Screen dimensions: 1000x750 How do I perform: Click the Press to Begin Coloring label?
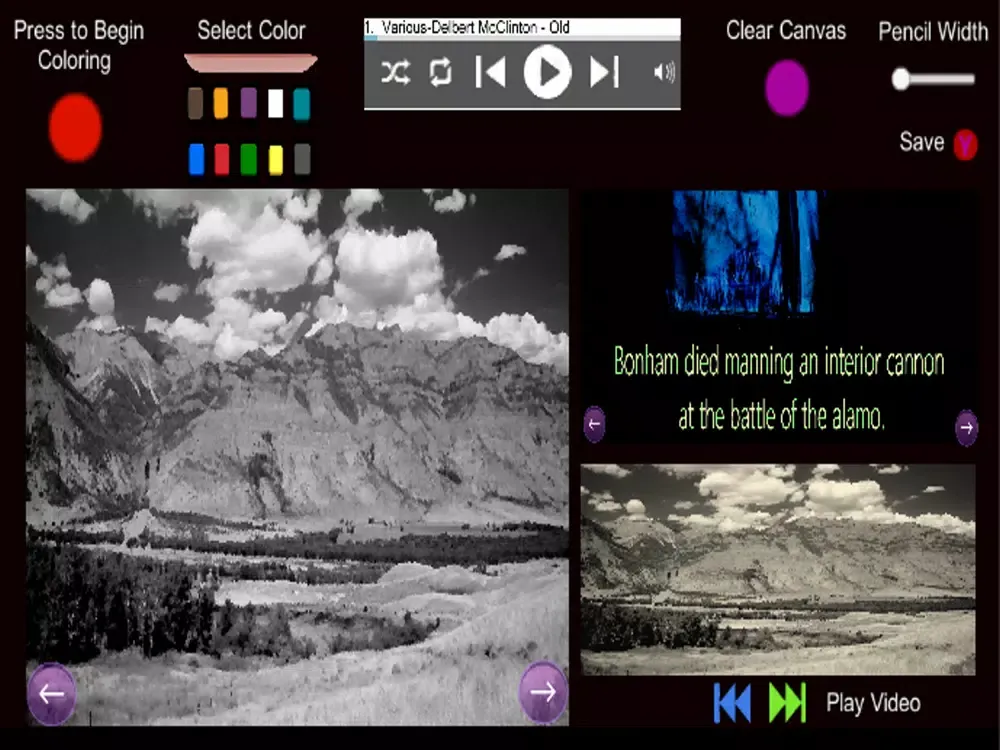tap(78, 45)
